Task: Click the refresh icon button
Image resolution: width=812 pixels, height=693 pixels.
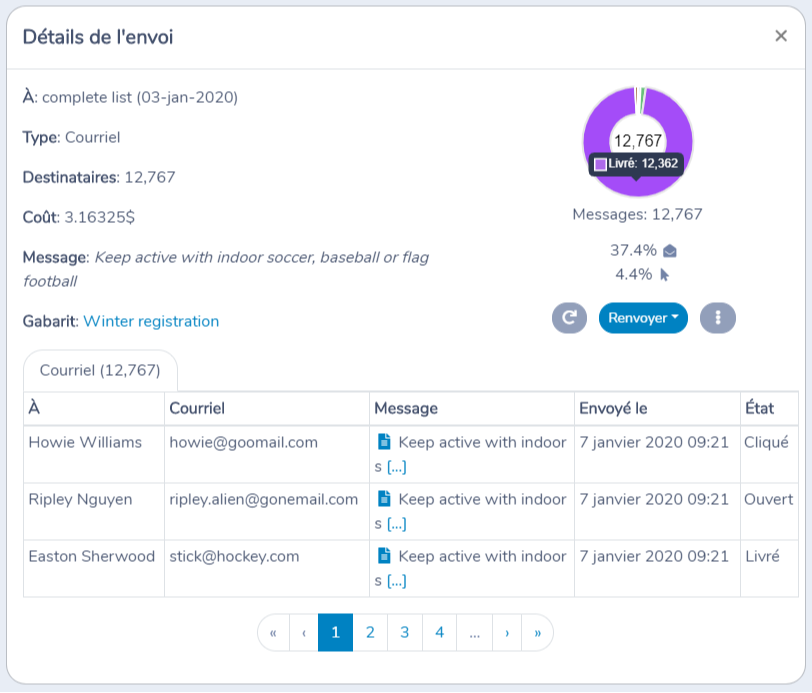Action: (x=569, y=317)
